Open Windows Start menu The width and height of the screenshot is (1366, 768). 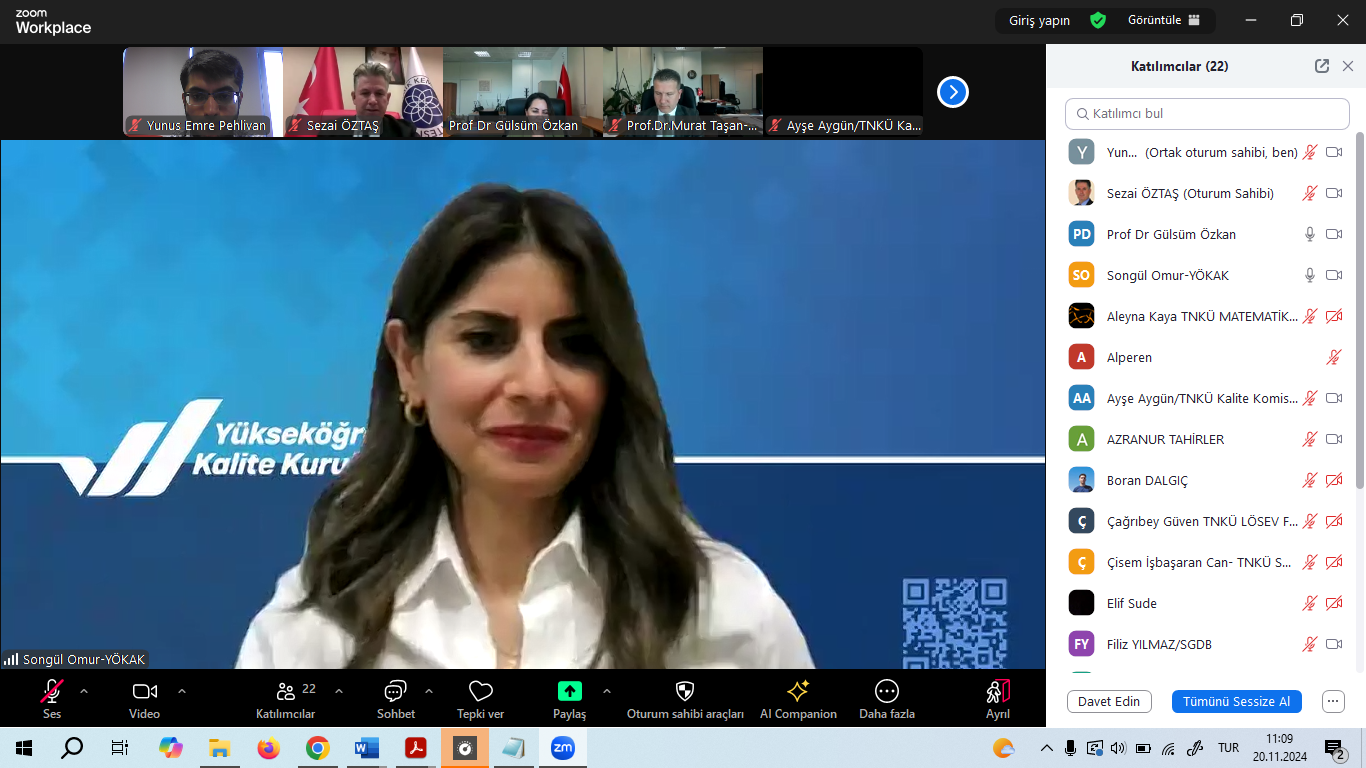pos(24,748)
